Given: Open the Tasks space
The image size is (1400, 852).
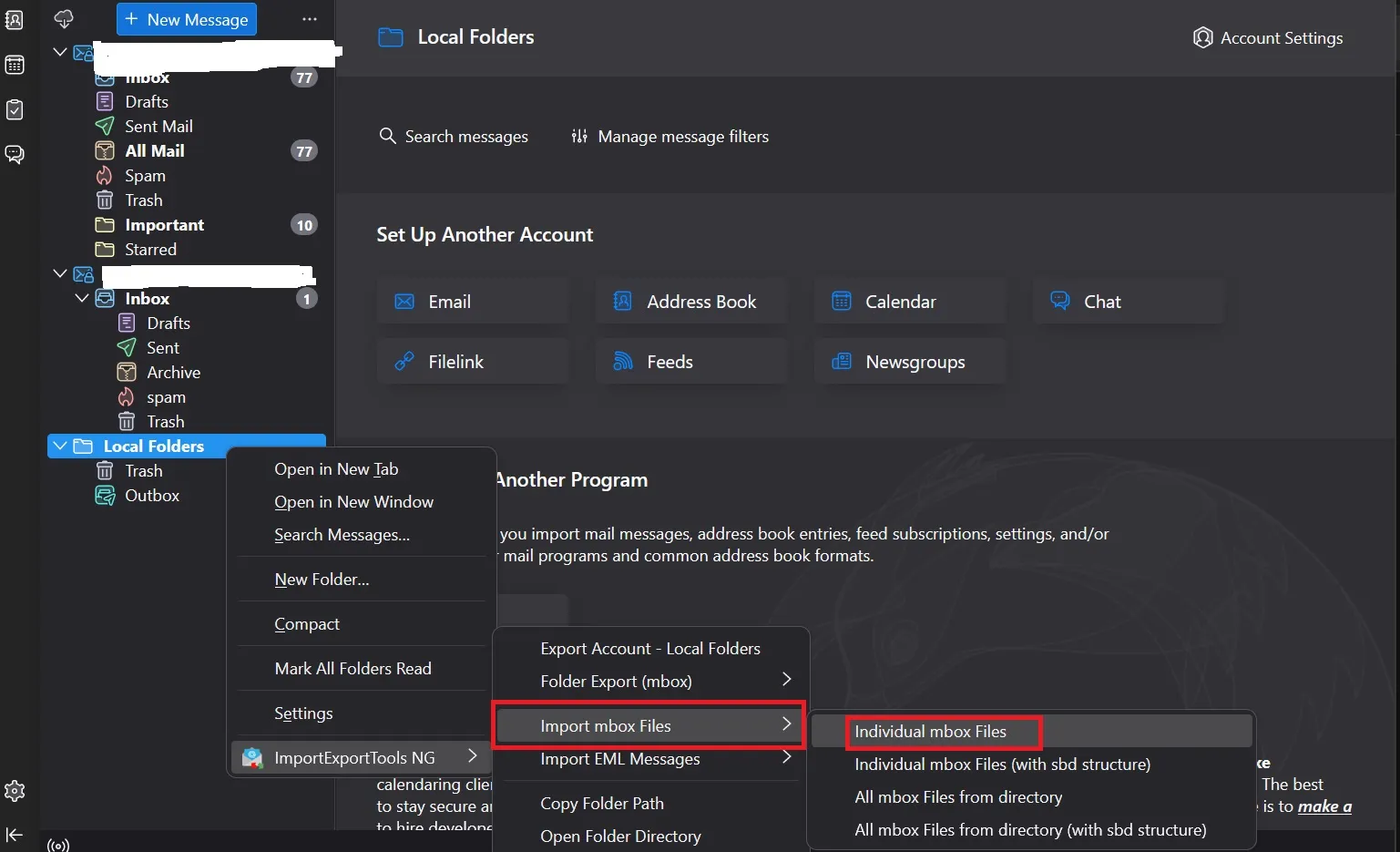Looking at the screenshot, I should (15, 108).
